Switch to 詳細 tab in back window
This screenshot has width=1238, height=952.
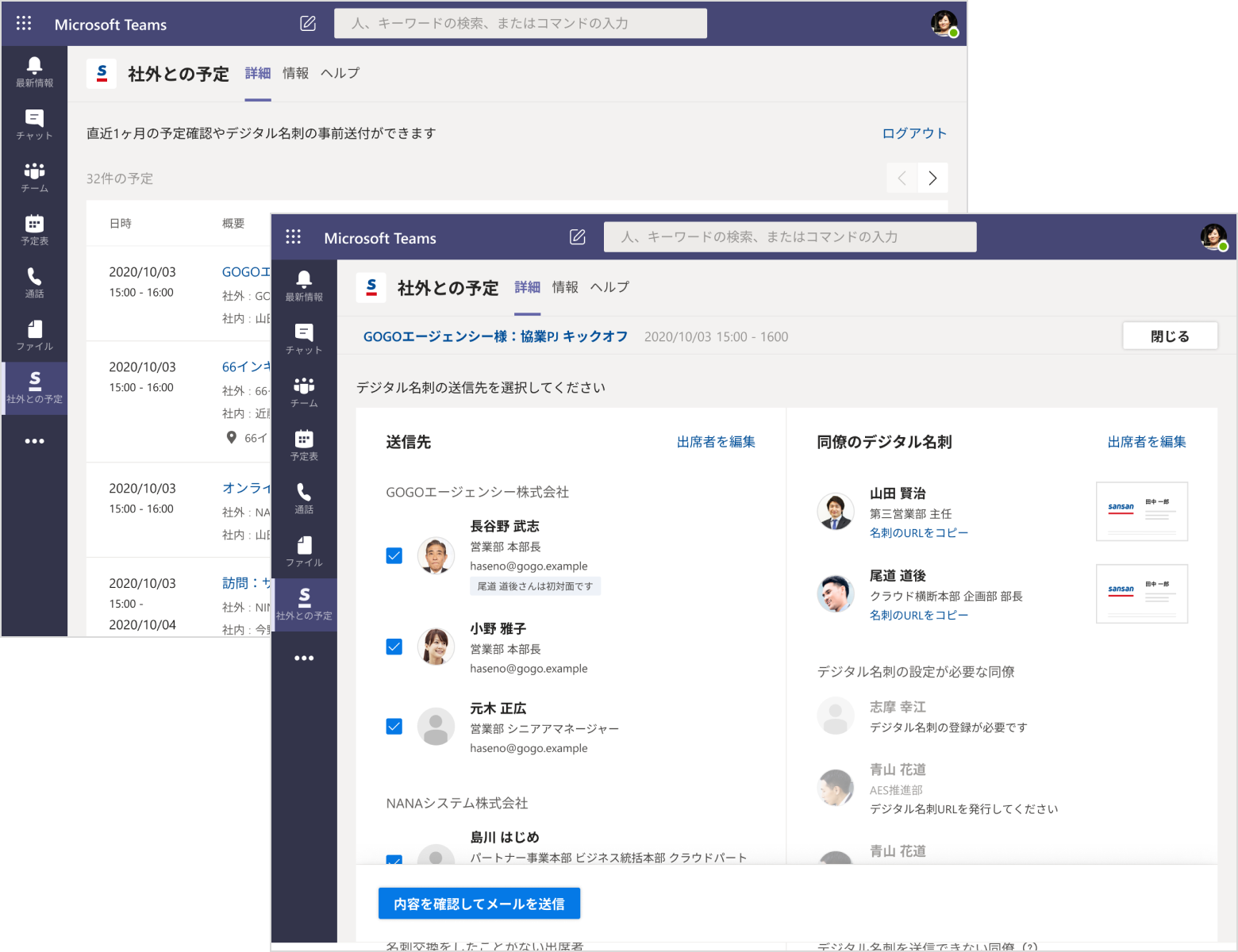[x=258, y=73]
